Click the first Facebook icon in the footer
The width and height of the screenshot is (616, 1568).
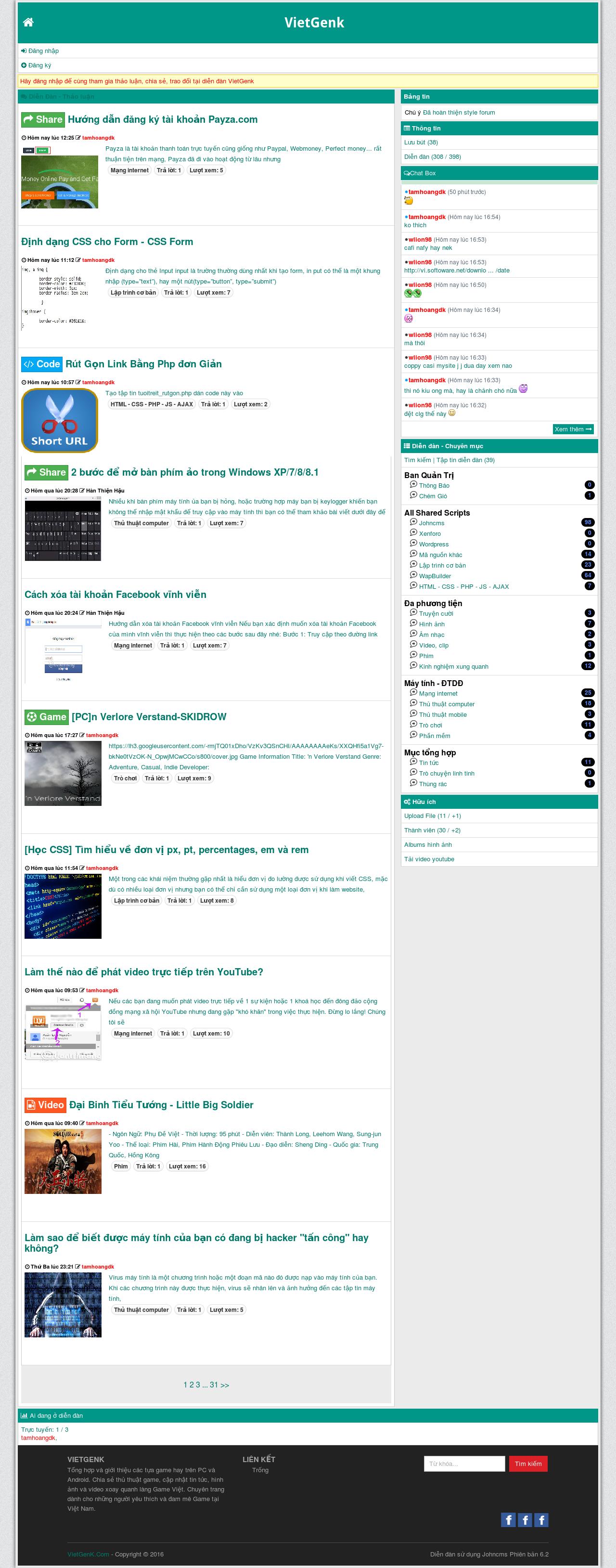click(508, 1519)
